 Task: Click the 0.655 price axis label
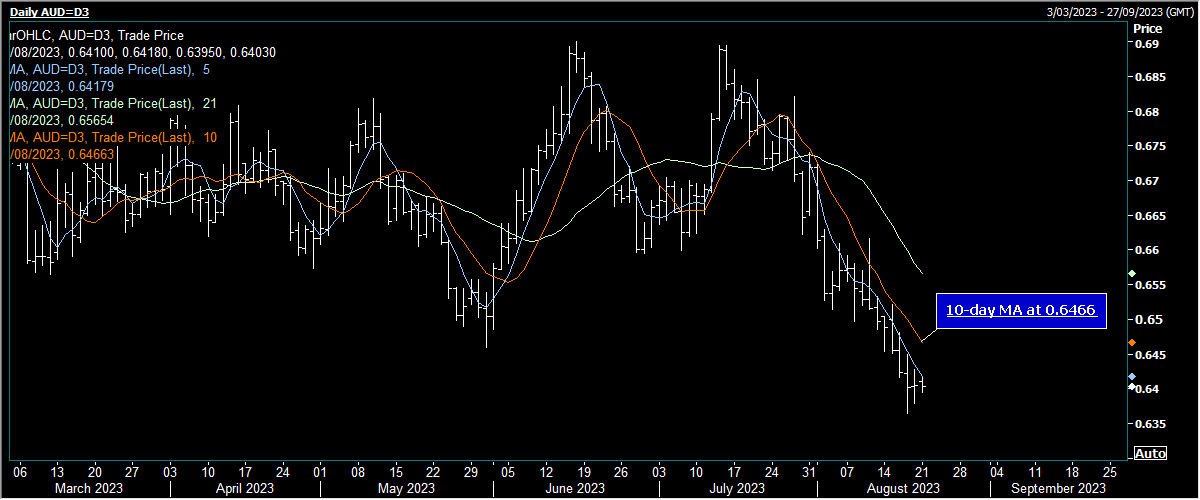coord(1149,285)
